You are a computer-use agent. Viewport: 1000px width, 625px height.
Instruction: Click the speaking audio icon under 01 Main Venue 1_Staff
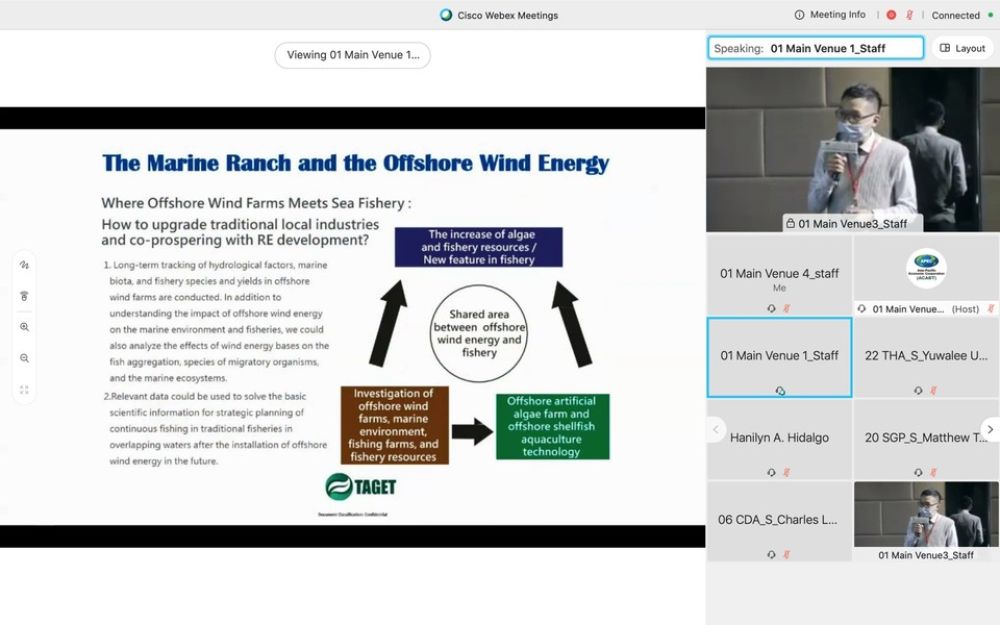[779, 391]
